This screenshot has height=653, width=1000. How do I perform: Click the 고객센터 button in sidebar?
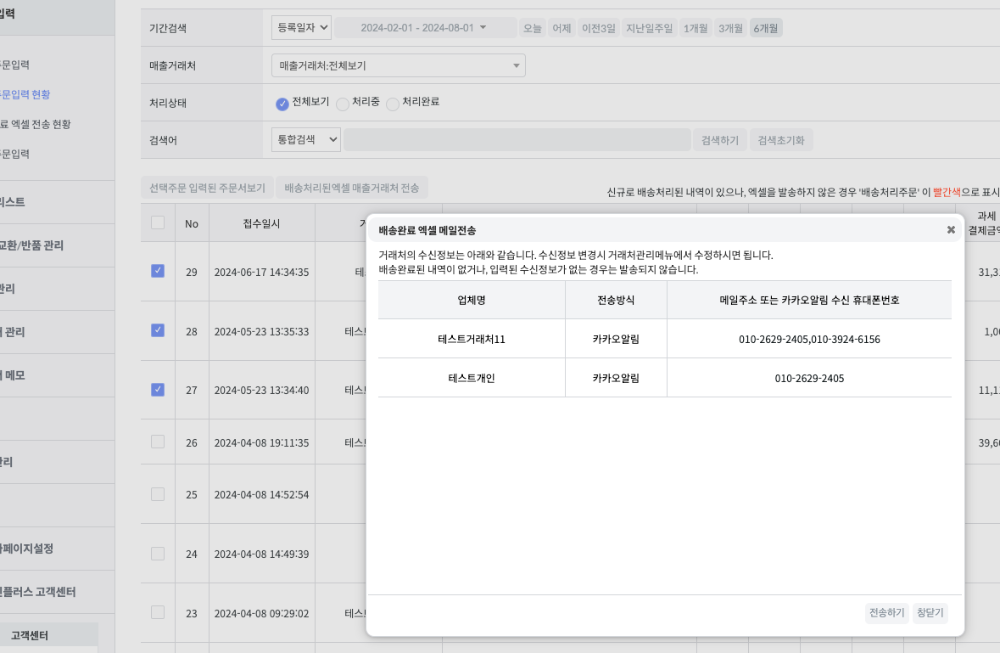click(48, 636)
